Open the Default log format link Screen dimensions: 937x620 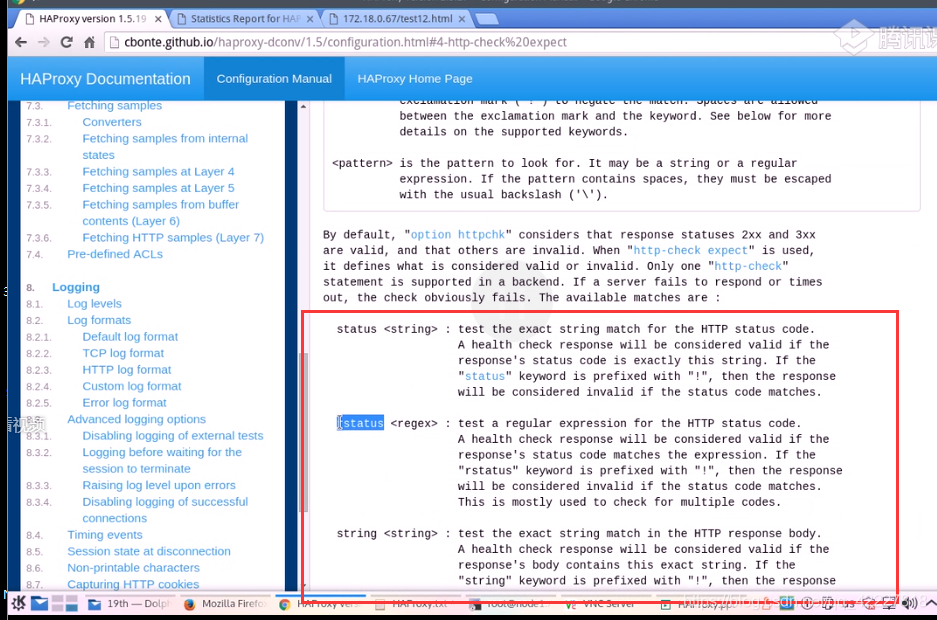click(130, 337)
